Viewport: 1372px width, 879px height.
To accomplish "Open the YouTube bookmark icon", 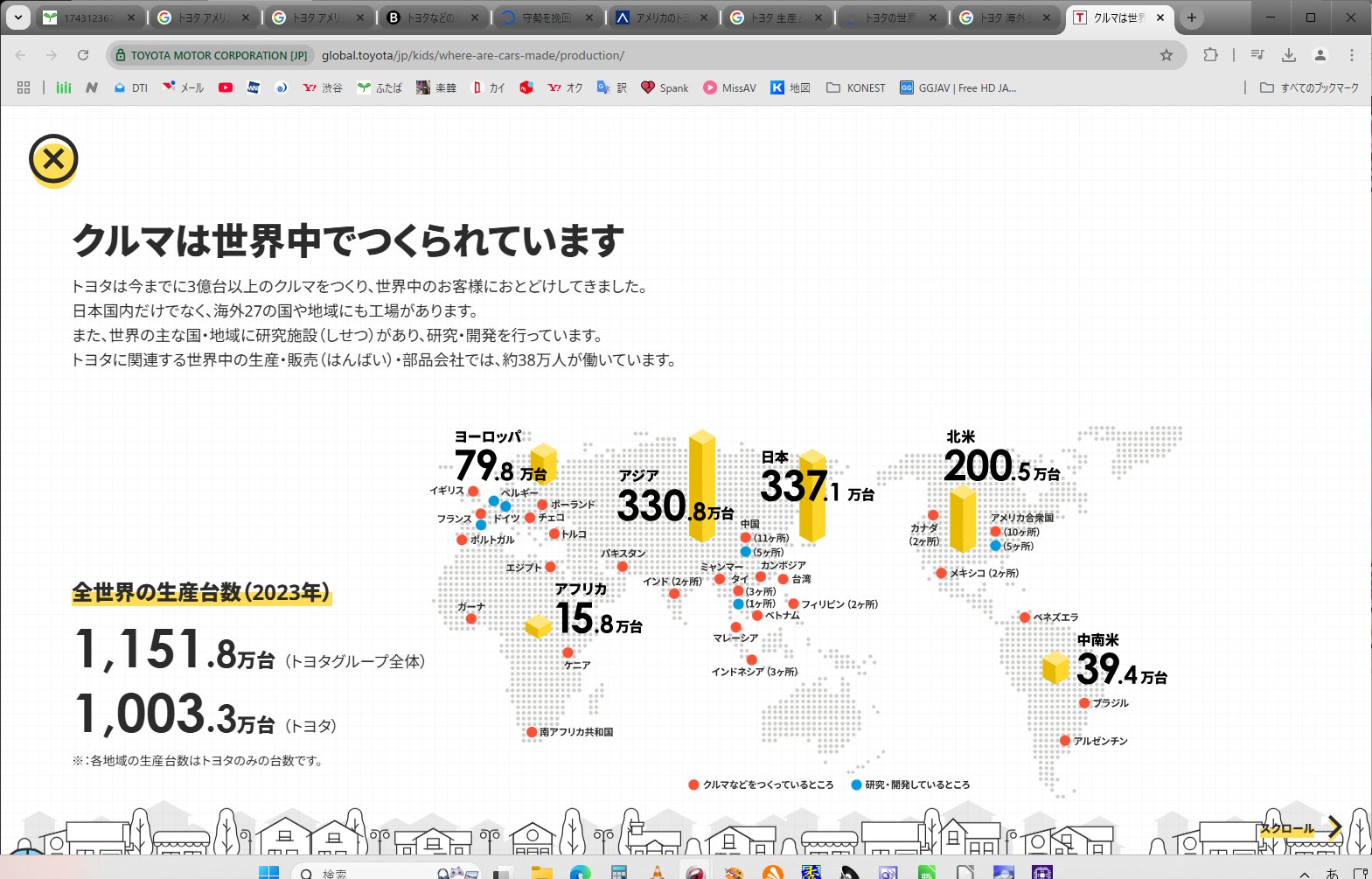I will (x=226, y=87).
